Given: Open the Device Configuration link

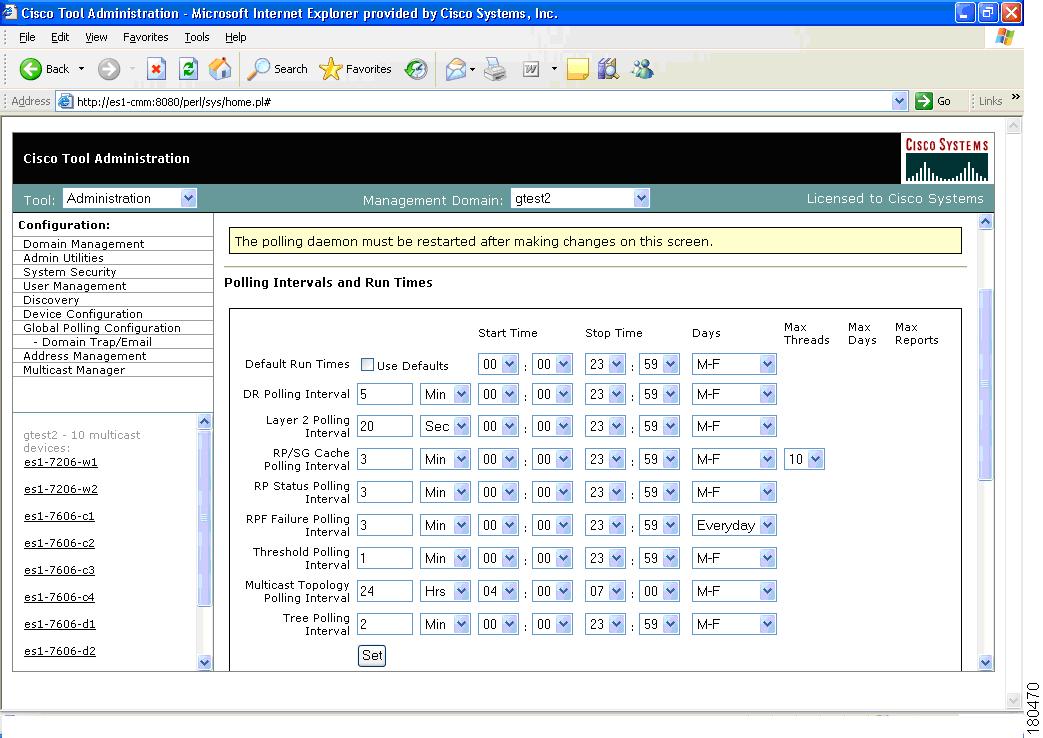Looking at the screenshot, I should [83, 314].
